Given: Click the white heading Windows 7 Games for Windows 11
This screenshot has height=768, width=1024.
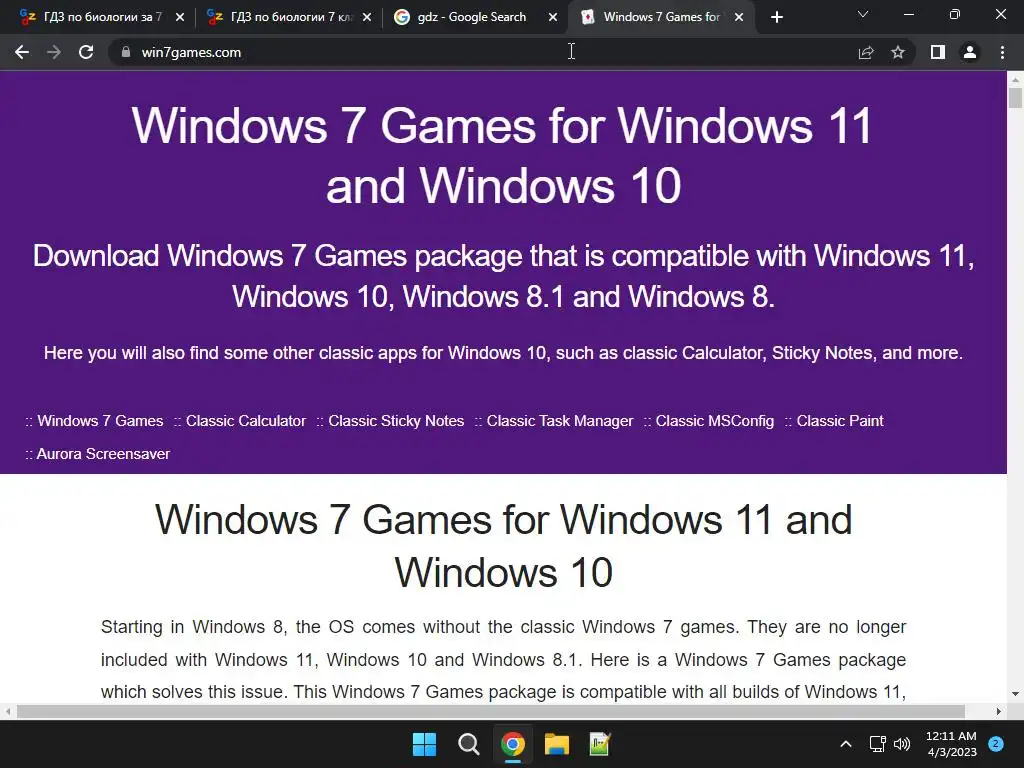Looking at the screenshot, I should point(503,155).
